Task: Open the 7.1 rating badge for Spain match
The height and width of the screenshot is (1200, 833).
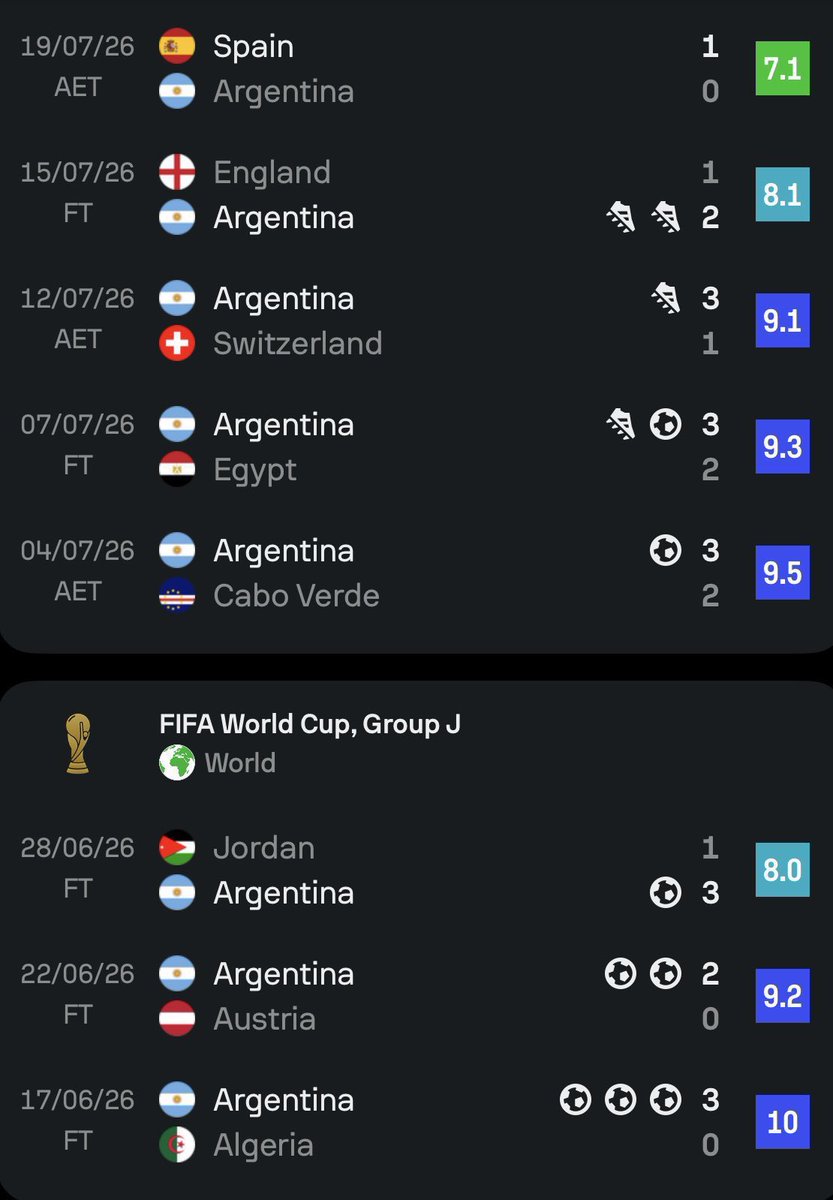Action: coord(782,68)
